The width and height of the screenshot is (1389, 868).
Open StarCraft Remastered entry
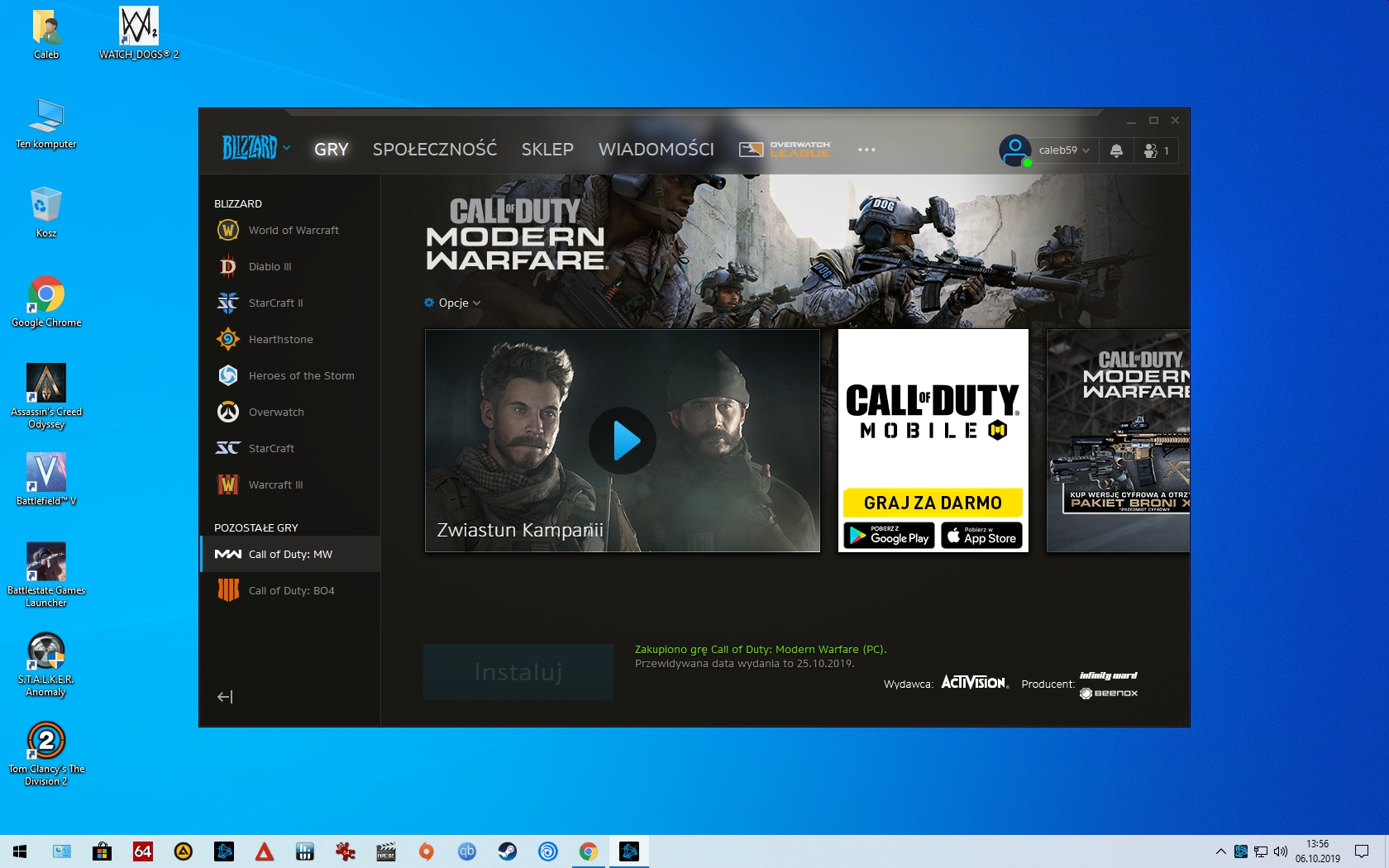(x=289, y=448)
